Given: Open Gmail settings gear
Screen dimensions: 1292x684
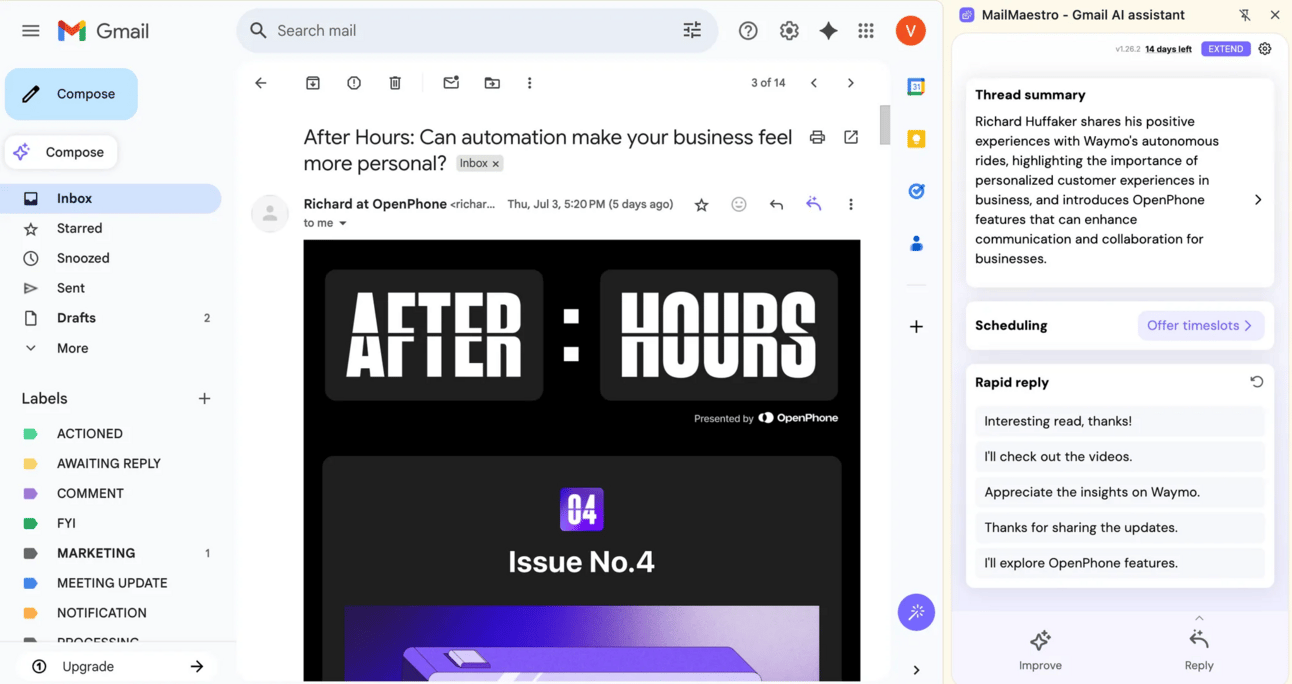Looking at the screenshot, I should [789, 31].
